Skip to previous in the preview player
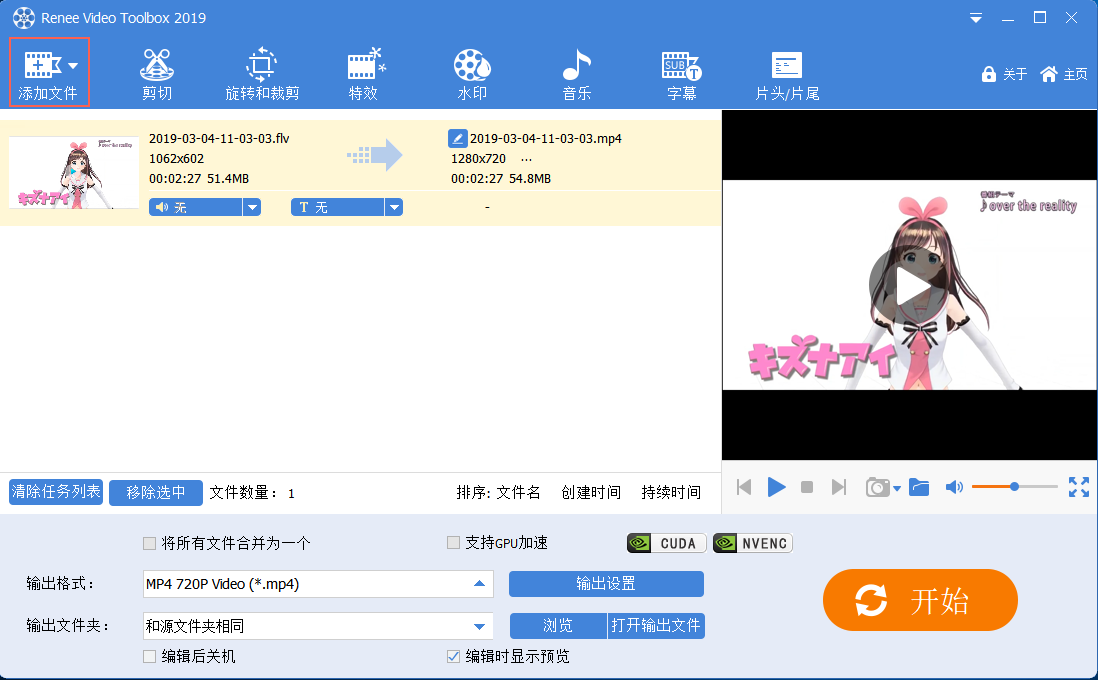Viewport: 1098px width, 680px height. [x=744, y=487]
